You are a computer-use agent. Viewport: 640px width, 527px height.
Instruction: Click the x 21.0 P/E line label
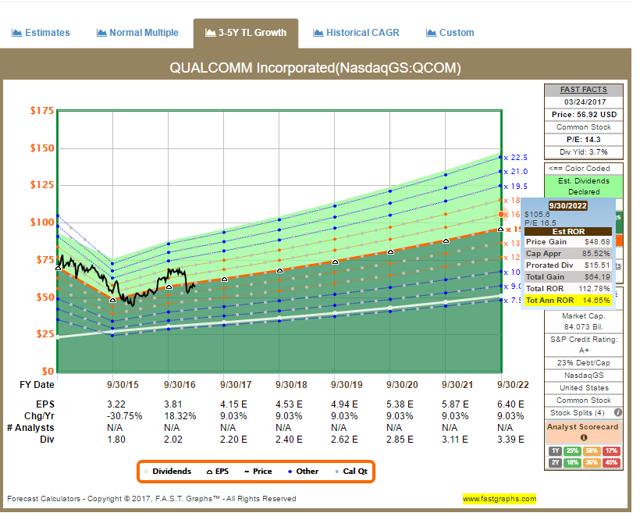coord(516,172)
